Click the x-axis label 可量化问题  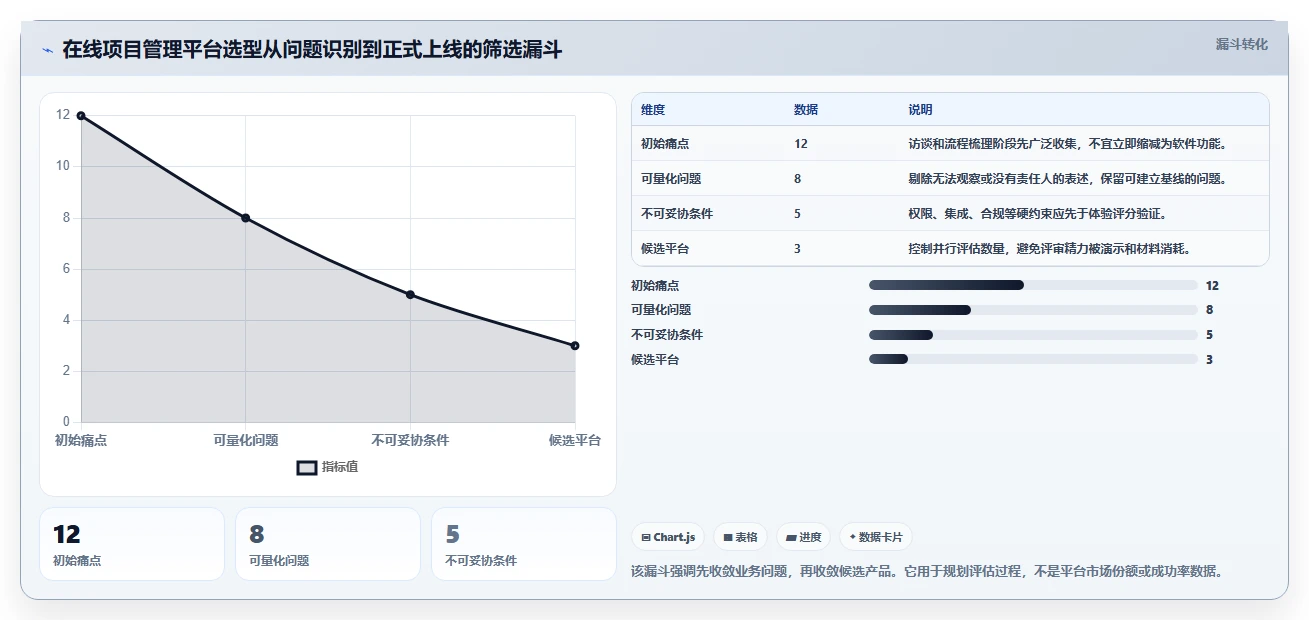(246, 440)
